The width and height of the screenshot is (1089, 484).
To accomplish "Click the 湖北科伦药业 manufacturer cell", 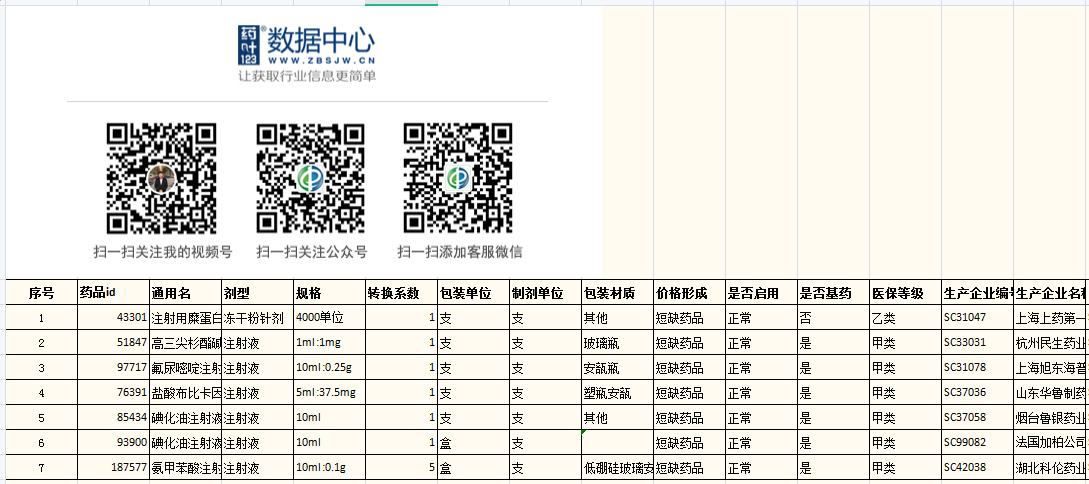I will coord(1051,468).
